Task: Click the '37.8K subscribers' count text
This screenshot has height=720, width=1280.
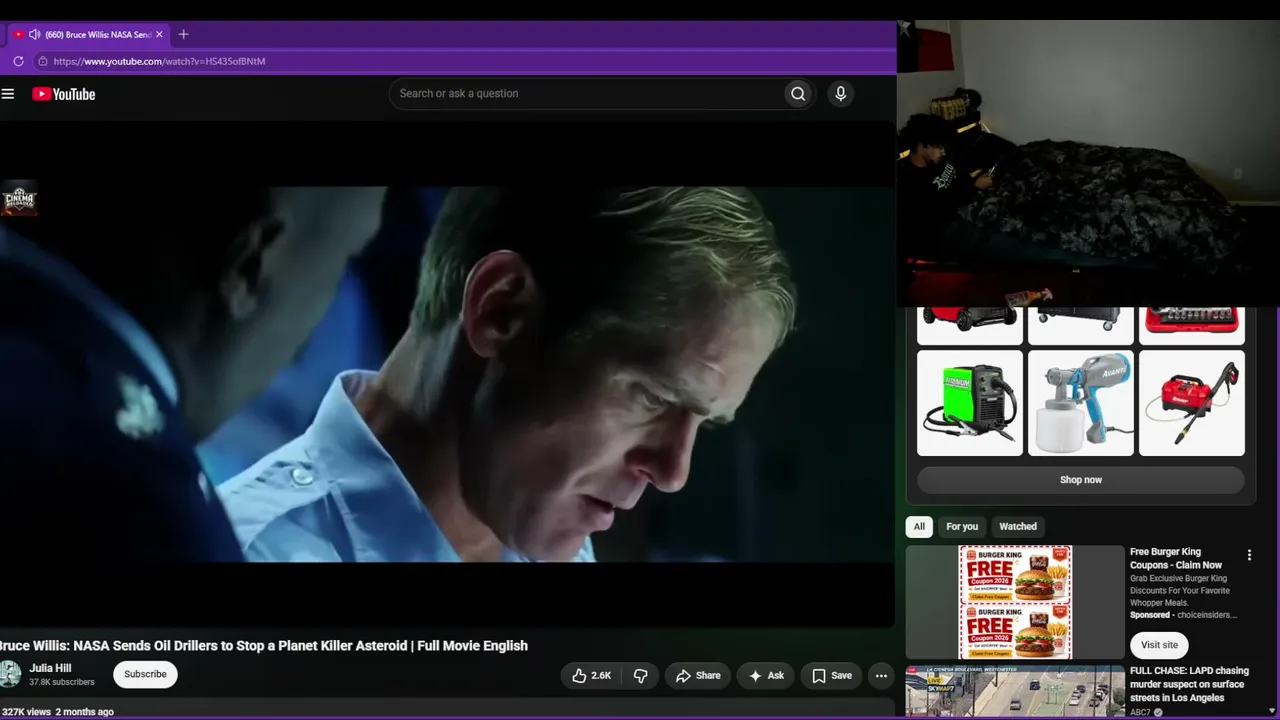Action: [x=62, y=682]
